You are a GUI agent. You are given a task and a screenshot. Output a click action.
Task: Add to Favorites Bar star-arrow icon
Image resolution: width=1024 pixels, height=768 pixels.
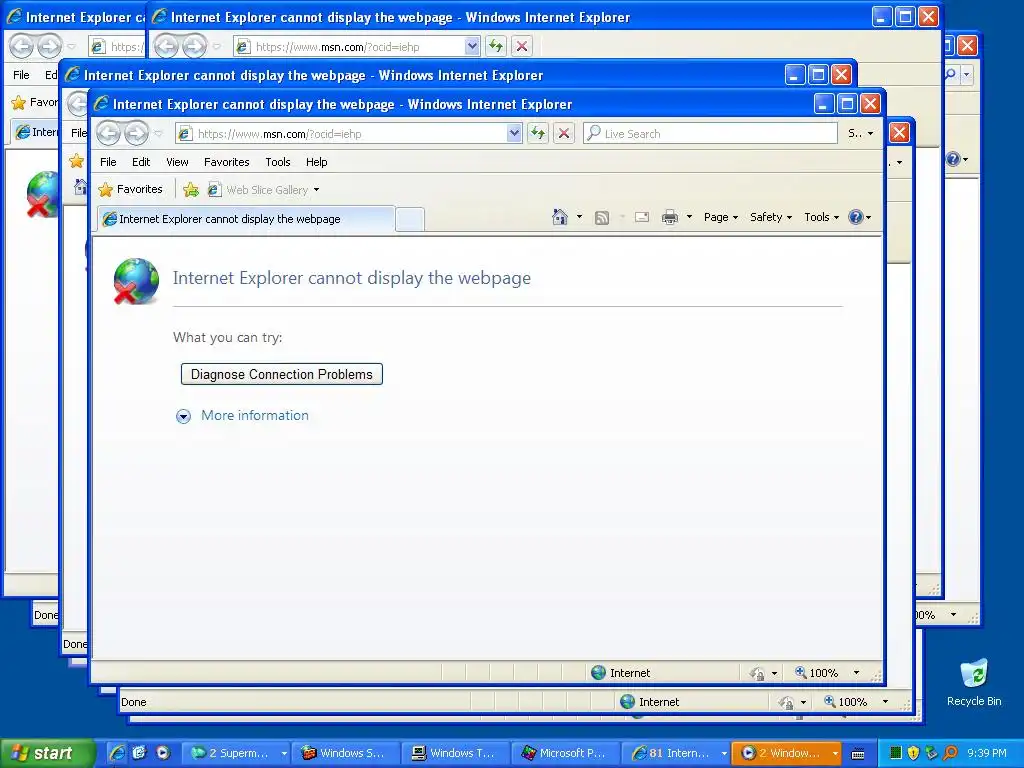191,189
